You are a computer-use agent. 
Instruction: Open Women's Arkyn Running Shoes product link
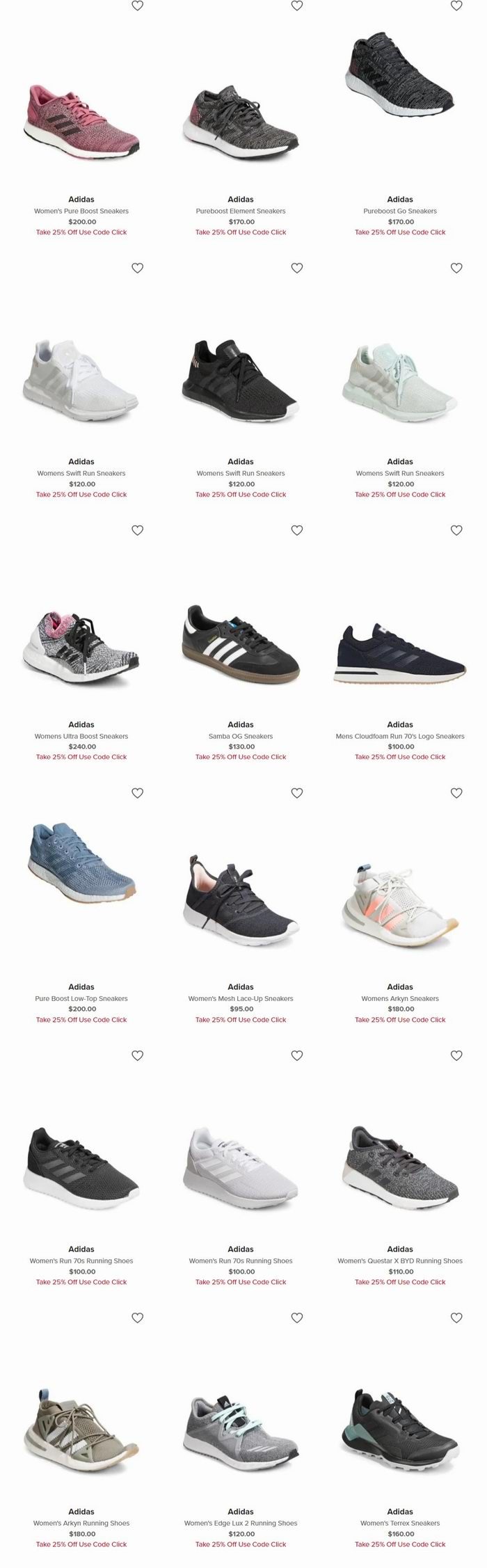(81, 1523)
